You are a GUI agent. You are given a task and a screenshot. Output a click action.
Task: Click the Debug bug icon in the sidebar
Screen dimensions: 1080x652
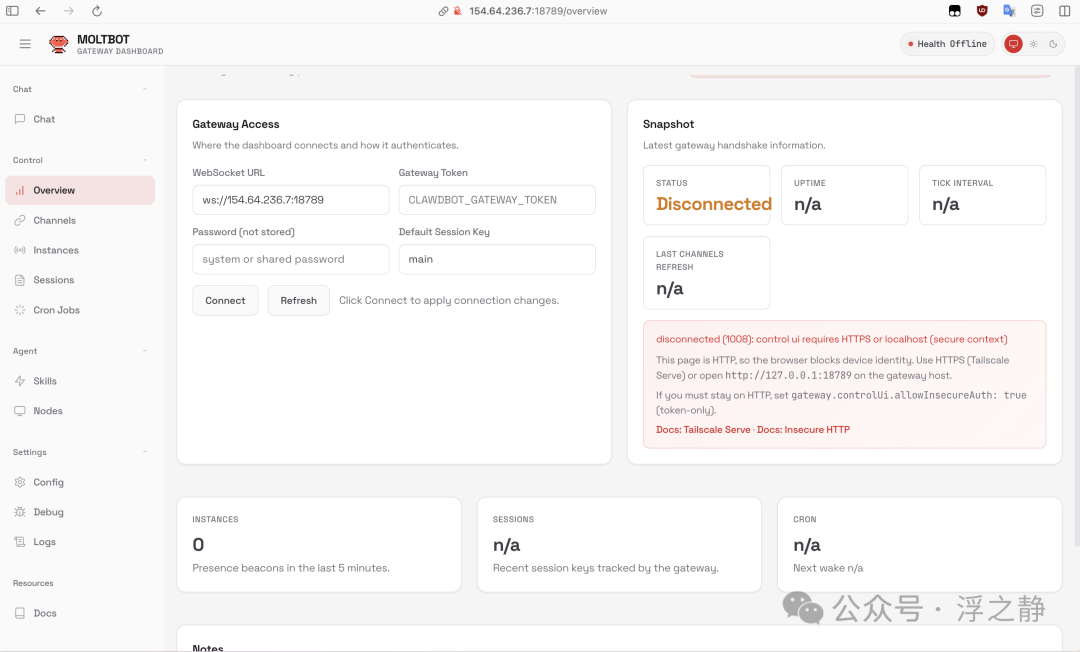pyautogui.click(x=20, y=512)
